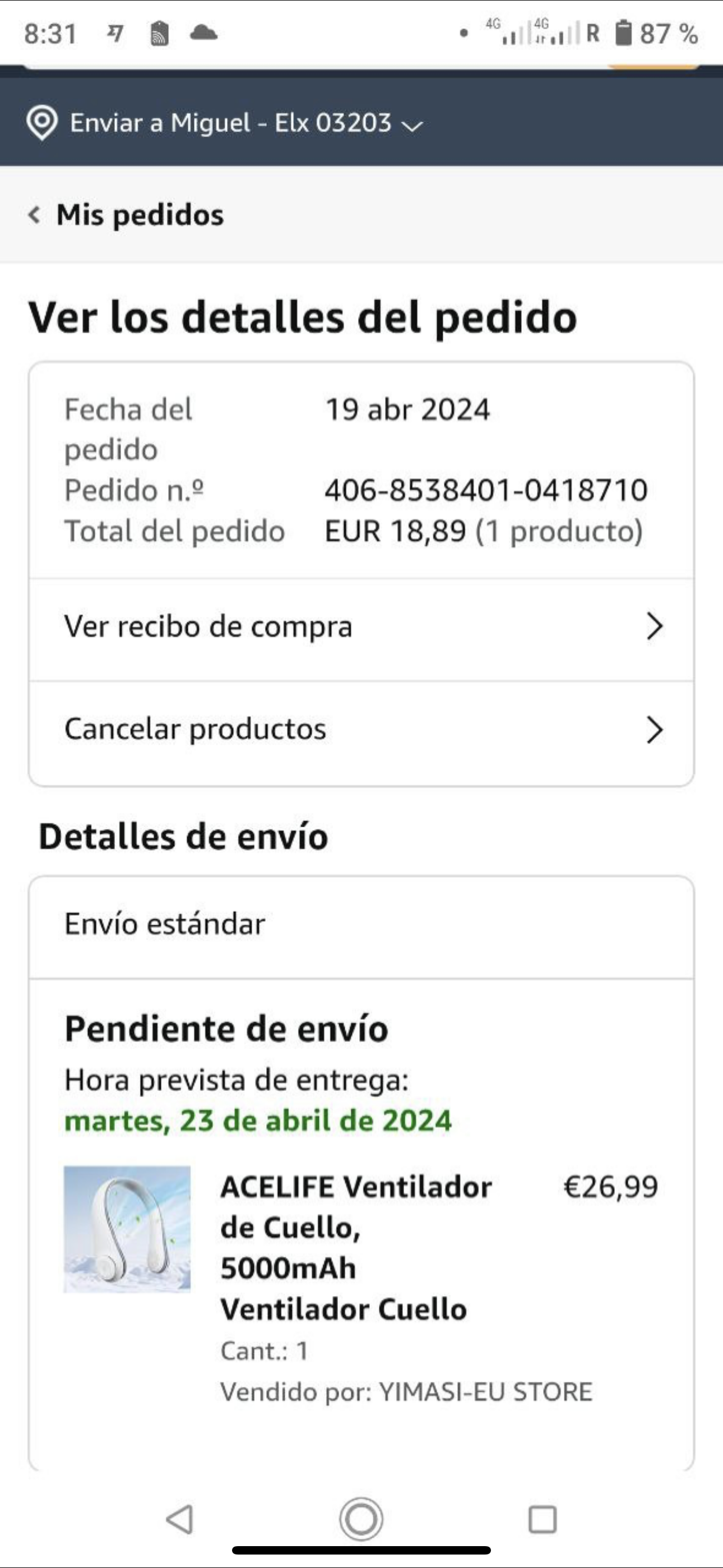Image resolution: width=723 pixels, height=1568 pixels.
Task: Tap seller name YIMASI-EU STORE
Action: point(485,1391)
